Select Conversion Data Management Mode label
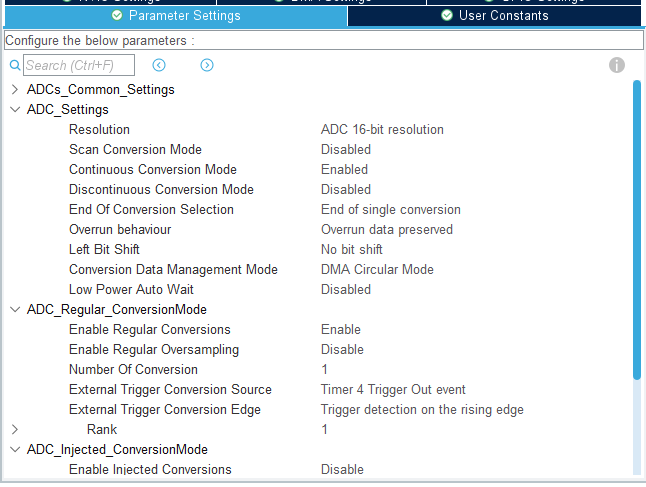The height and width of the screenshot is (487, 646). pyautogui.click(x=173, y=269)
